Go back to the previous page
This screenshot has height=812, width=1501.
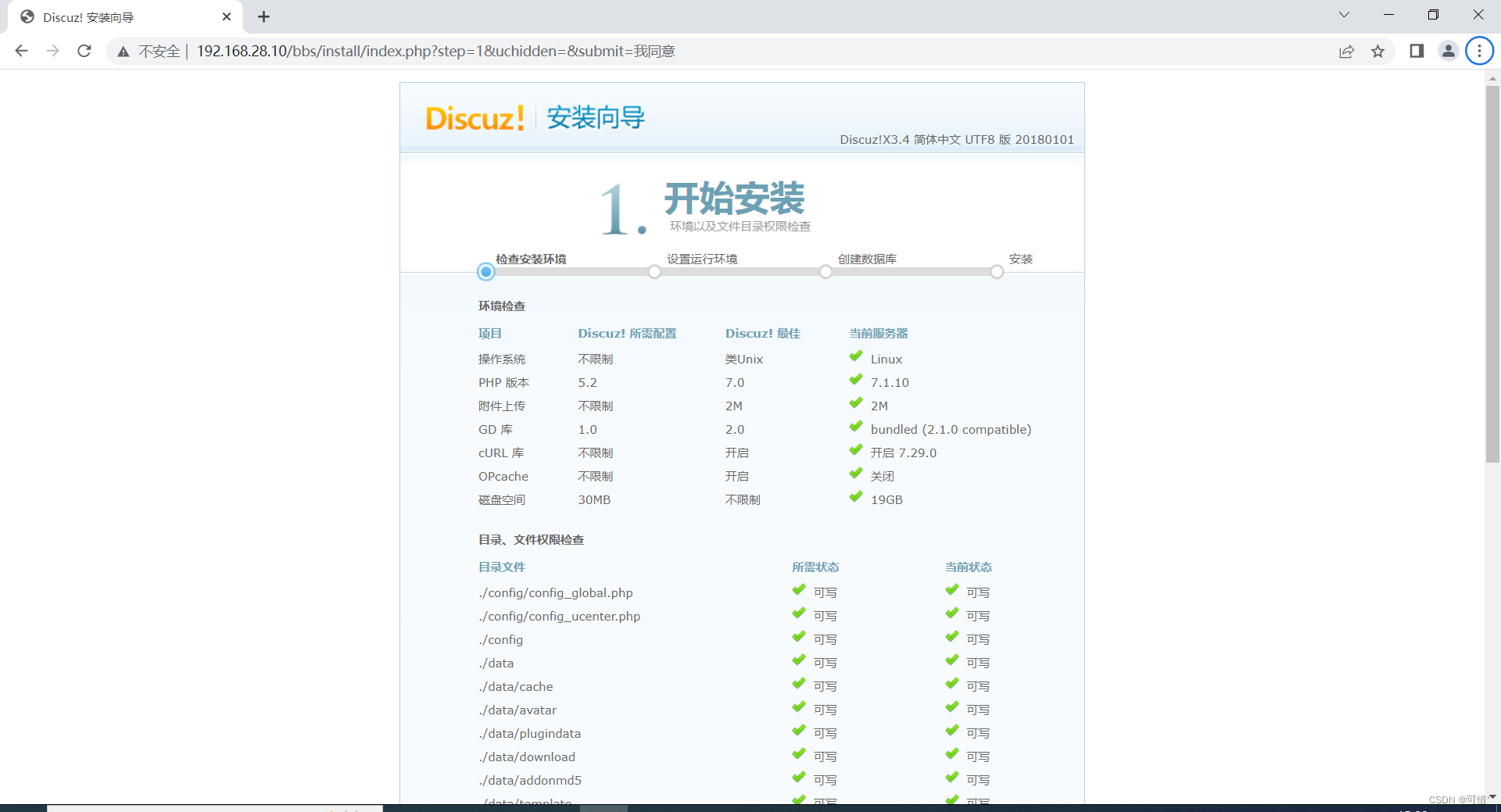pos(21,51)
